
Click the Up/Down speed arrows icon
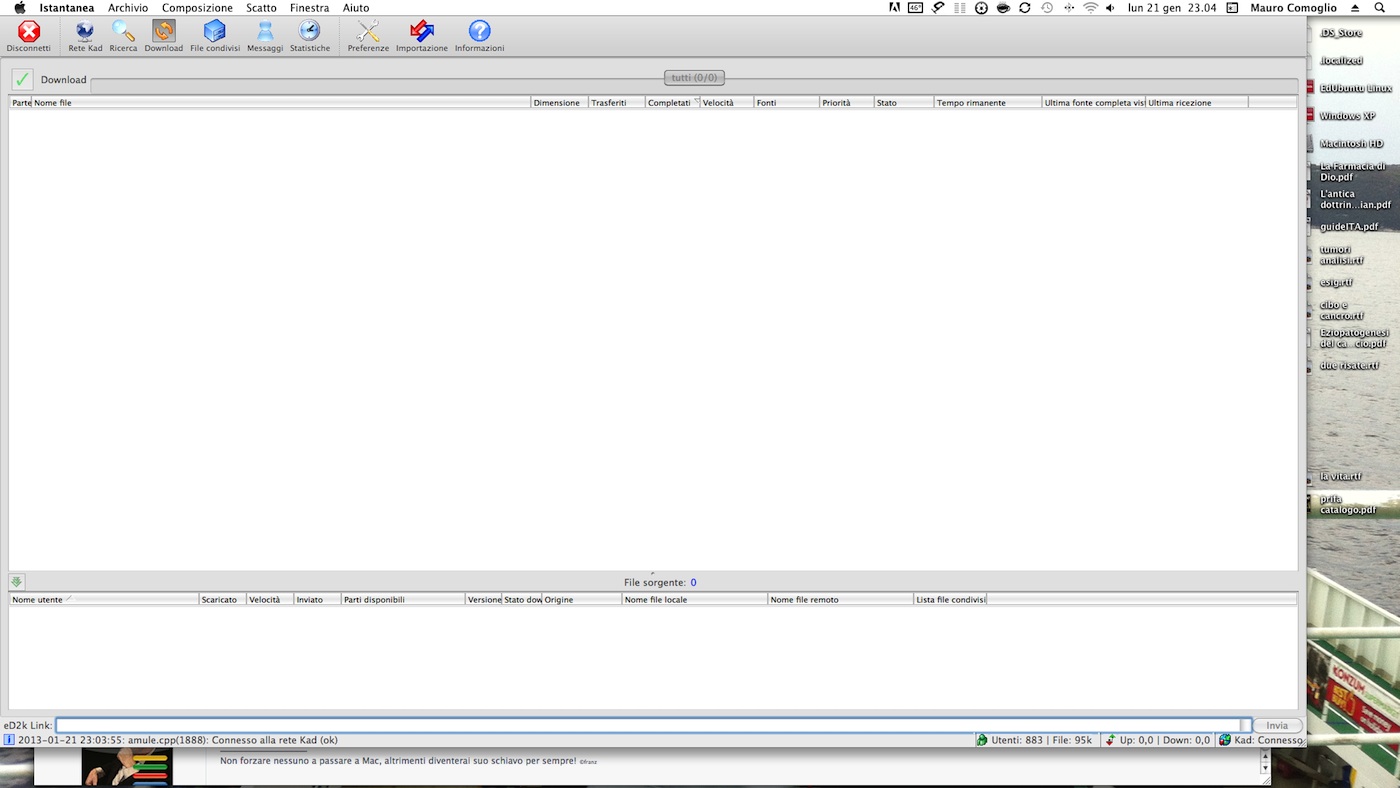pos(1110,740)
